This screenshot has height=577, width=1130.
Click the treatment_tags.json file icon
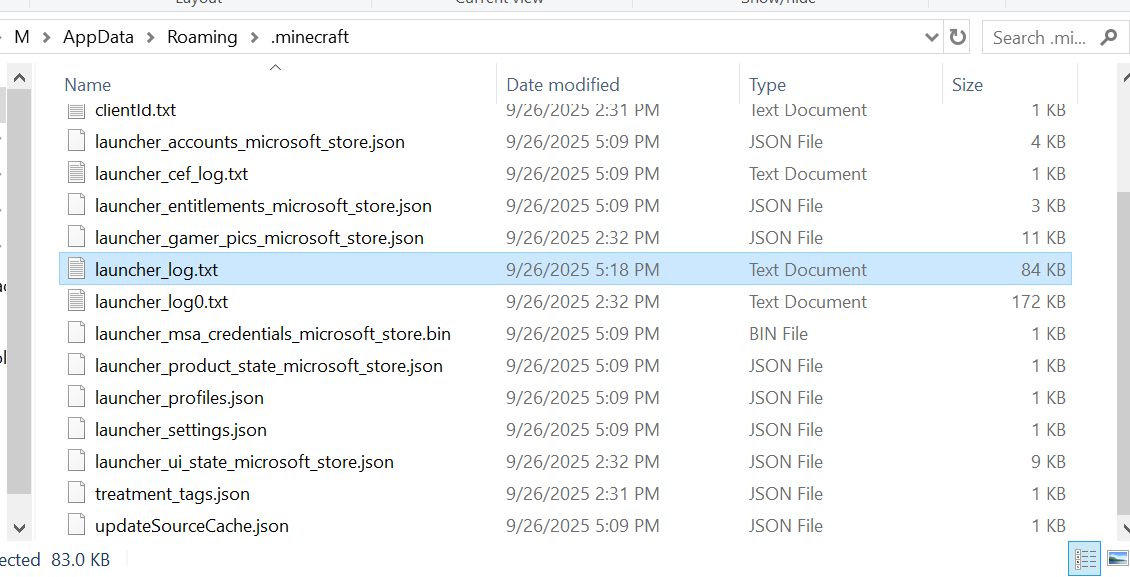coord(76,493)
